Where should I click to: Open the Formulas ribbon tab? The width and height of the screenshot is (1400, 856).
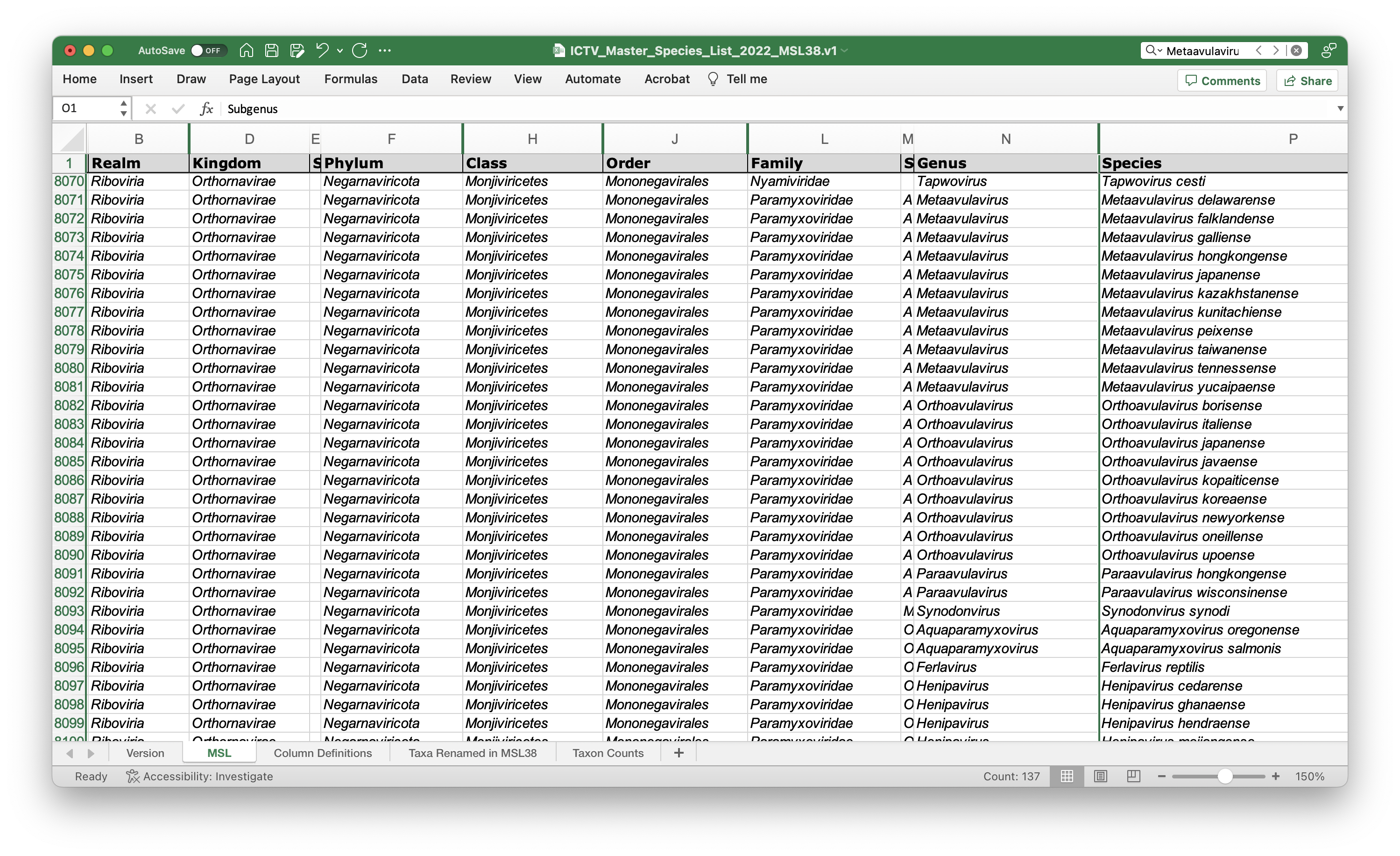(x=351, y=79)
